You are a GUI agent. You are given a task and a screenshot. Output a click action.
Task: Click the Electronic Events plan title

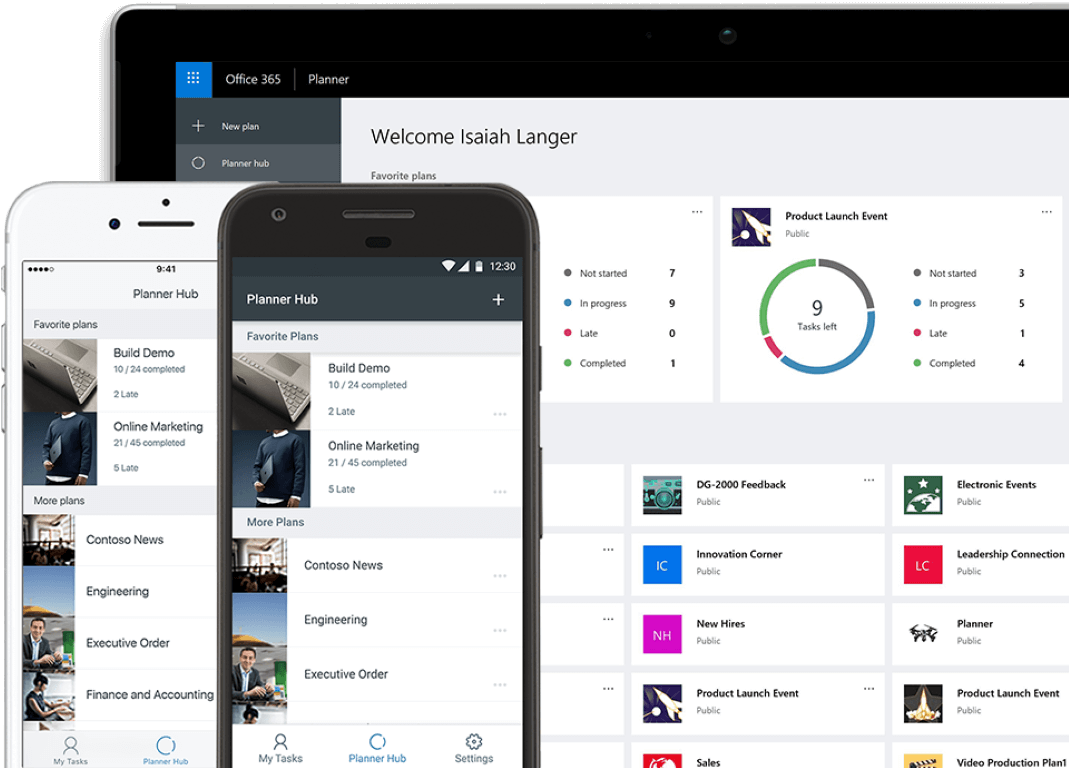pyautogui.click(x=996, y=484)
